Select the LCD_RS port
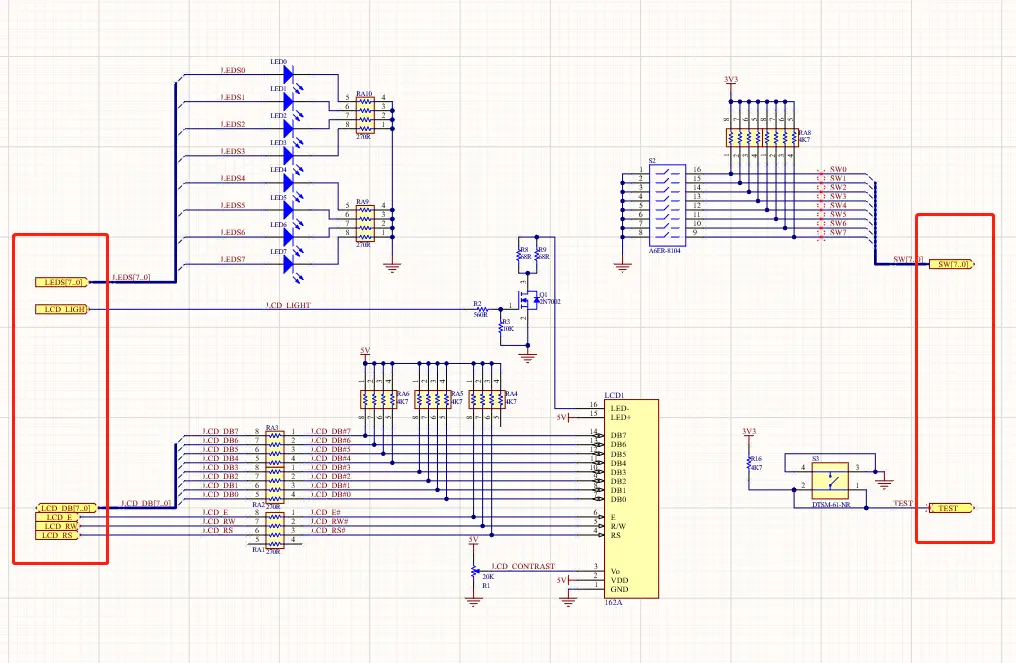 coord(57,535)
